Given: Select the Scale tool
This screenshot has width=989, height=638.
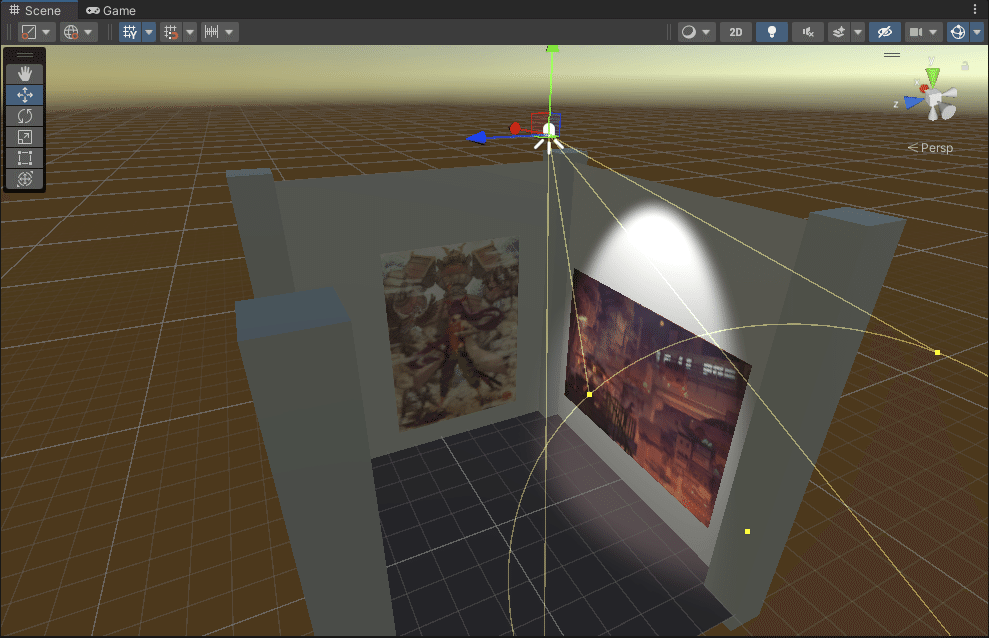Looking at the screenshot, I should click(x=25, y=137).
